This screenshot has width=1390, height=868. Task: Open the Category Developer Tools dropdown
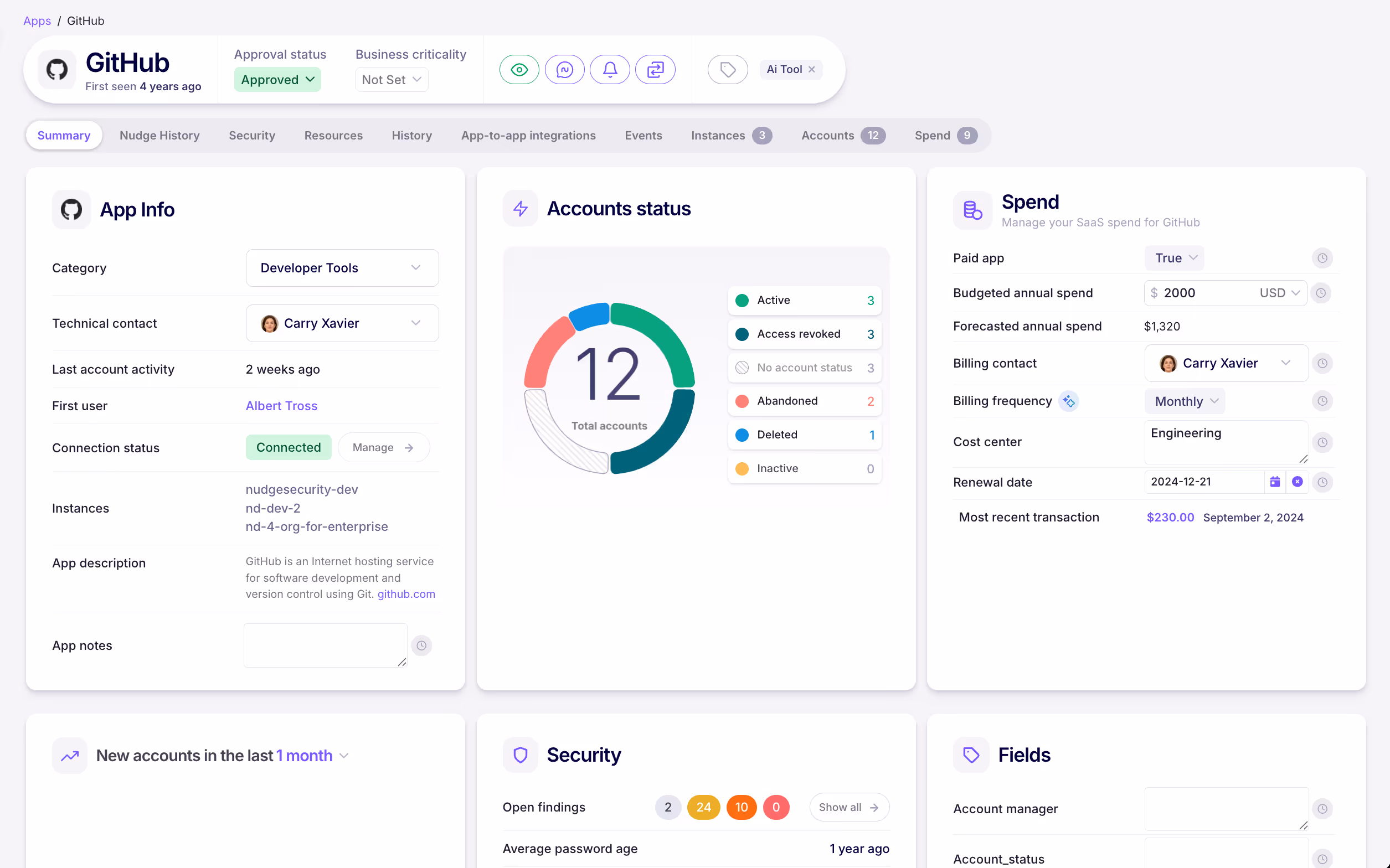coord(342,268)
